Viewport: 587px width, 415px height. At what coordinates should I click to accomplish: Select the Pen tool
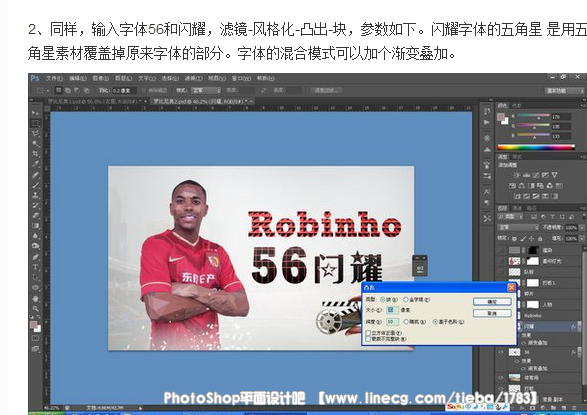(36, 257)
